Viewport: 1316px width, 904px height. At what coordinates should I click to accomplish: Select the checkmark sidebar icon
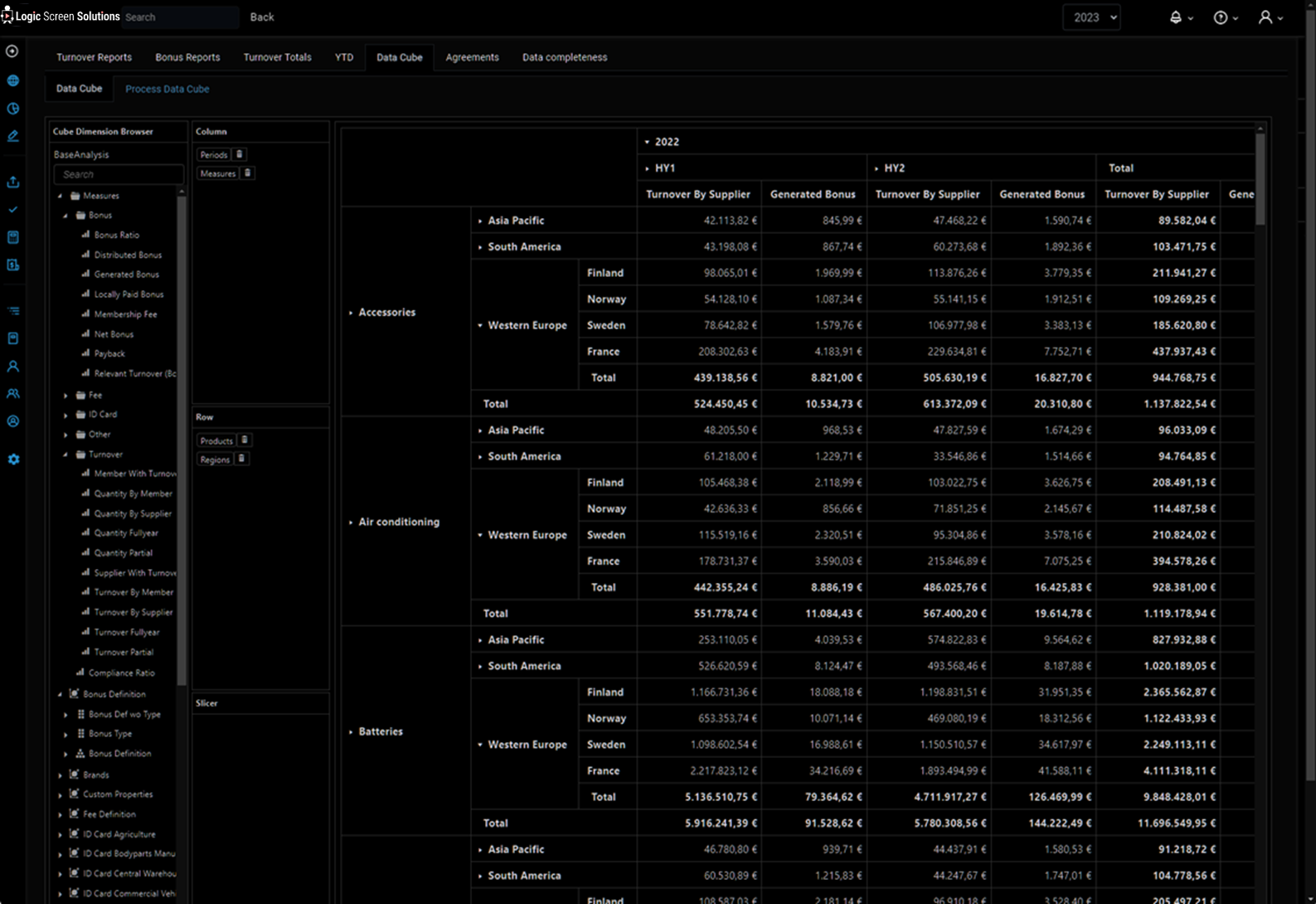point(12,210)
